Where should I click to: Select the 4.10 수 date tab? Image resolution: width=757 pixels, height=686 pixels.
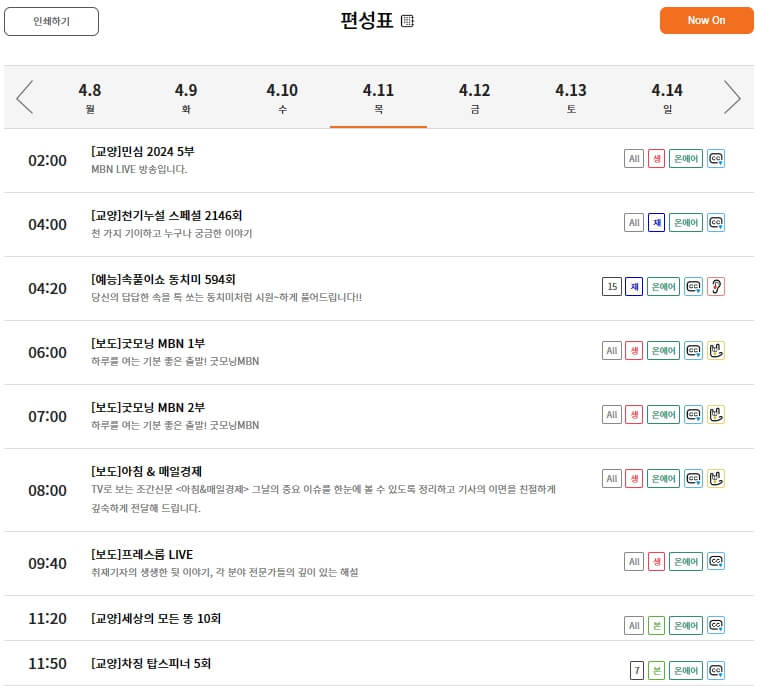coord(282,97)
